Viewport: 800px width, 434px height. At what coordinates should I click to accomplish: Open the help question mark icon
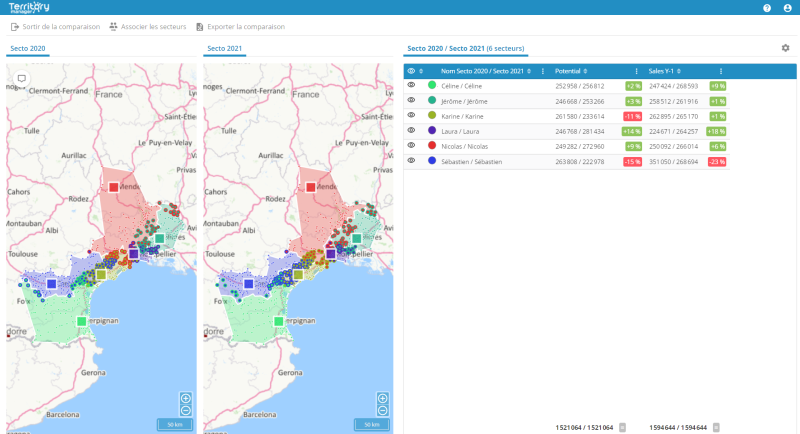[767, 8]
